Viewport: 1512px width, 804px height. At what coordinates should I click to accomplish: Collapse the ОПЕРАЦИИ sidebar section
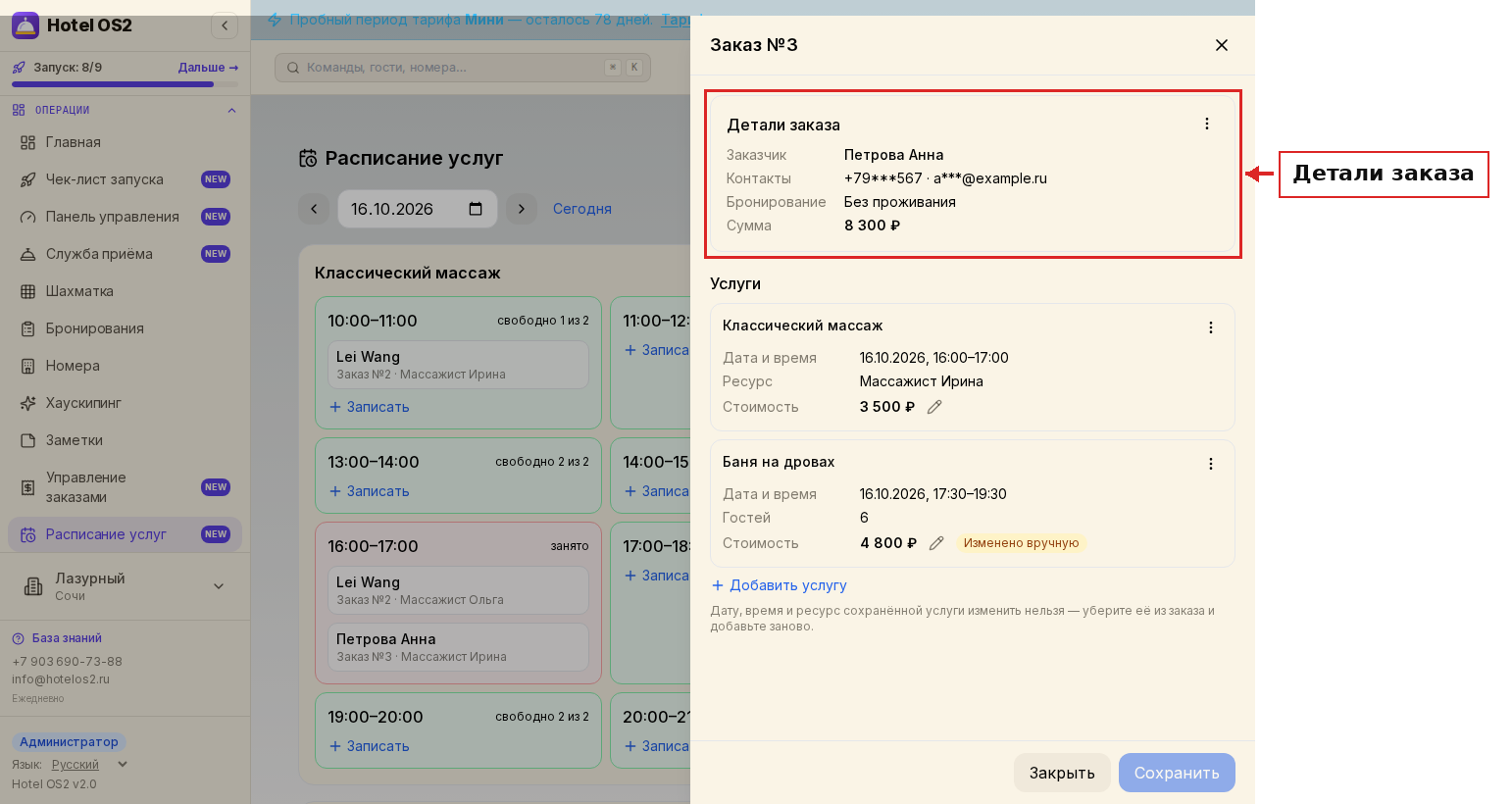232,110
